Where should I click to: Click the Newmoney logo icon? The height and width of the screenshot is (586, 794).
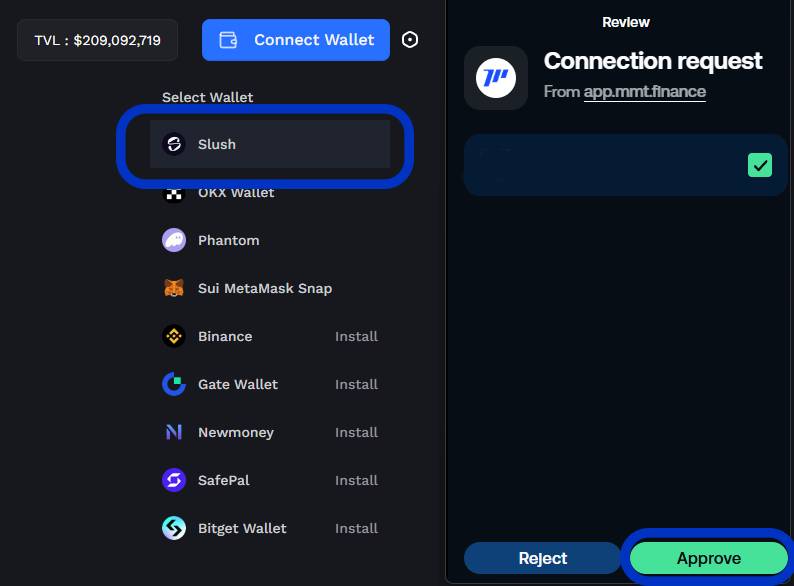click(174, 432)
